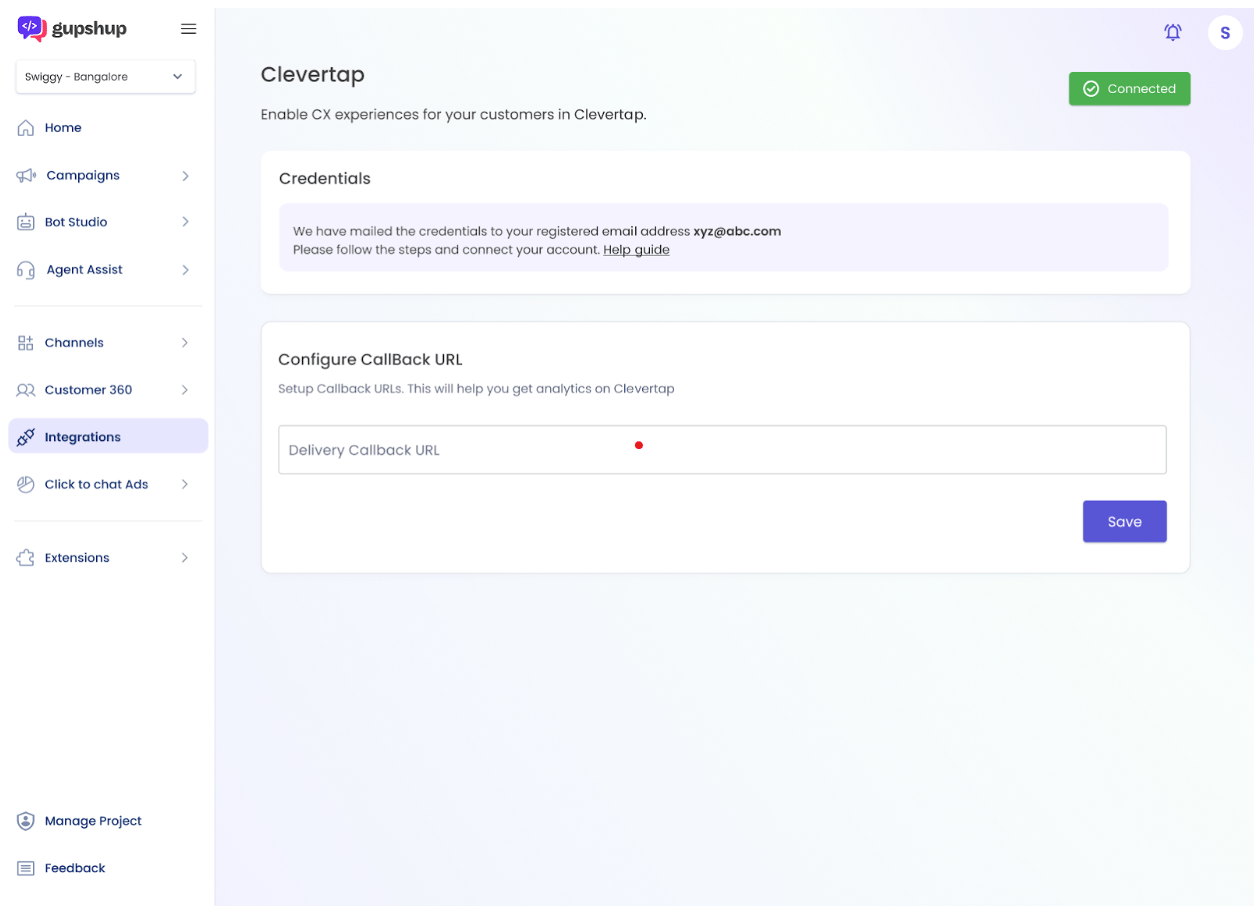1254x906 pixels.
Task: Click the Feedback form icon
Action: 26,868
